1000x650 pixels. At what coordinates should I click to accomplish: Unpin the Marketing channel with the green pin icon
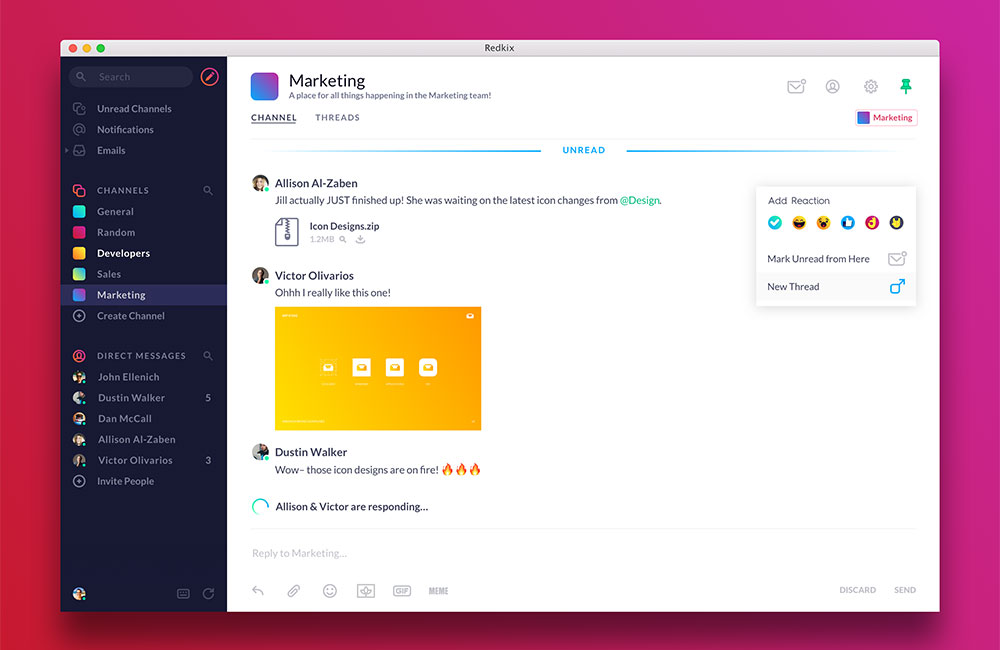(906, 86)
